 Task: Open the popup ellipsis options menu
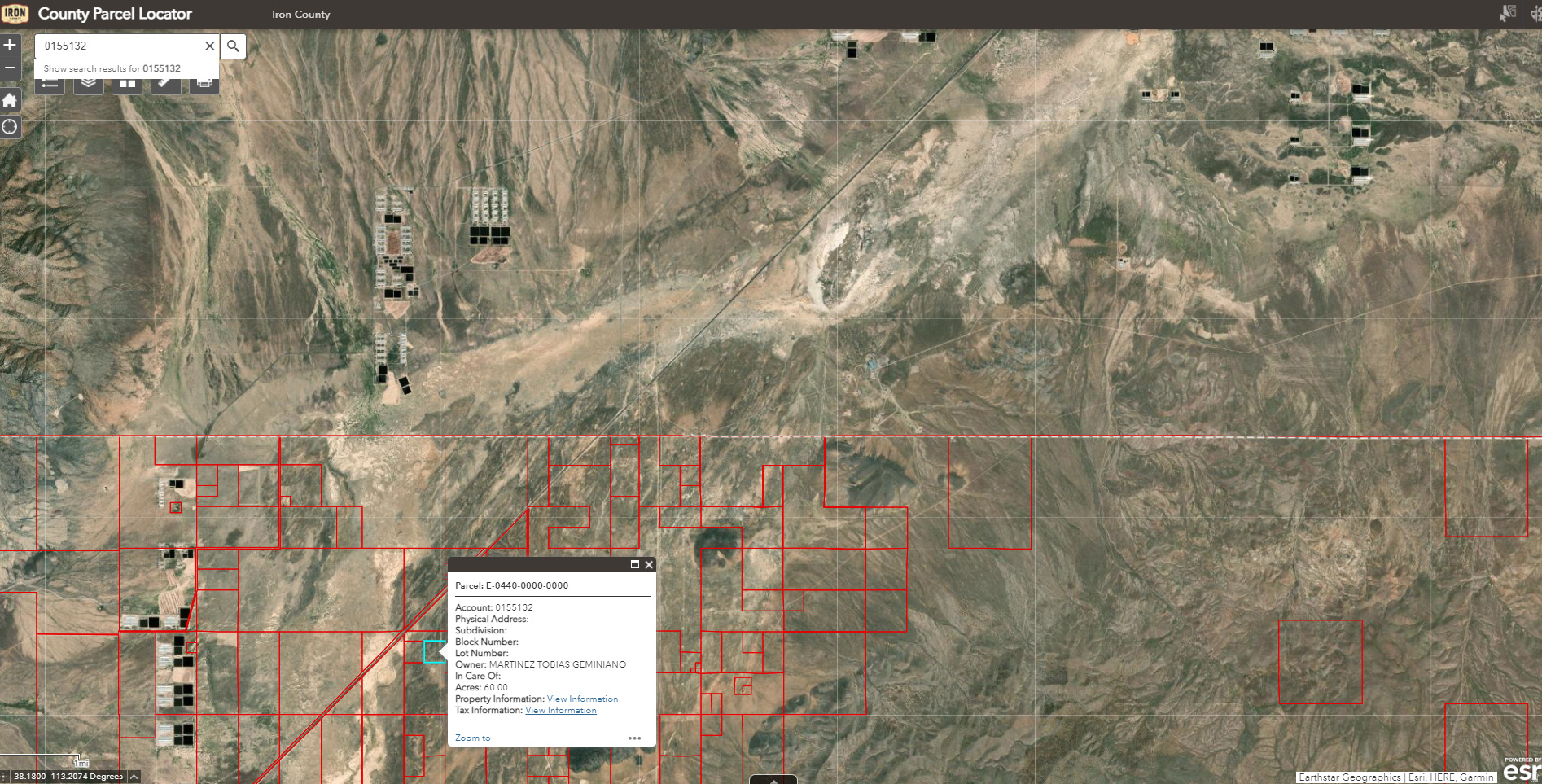(x=634, y=738)
